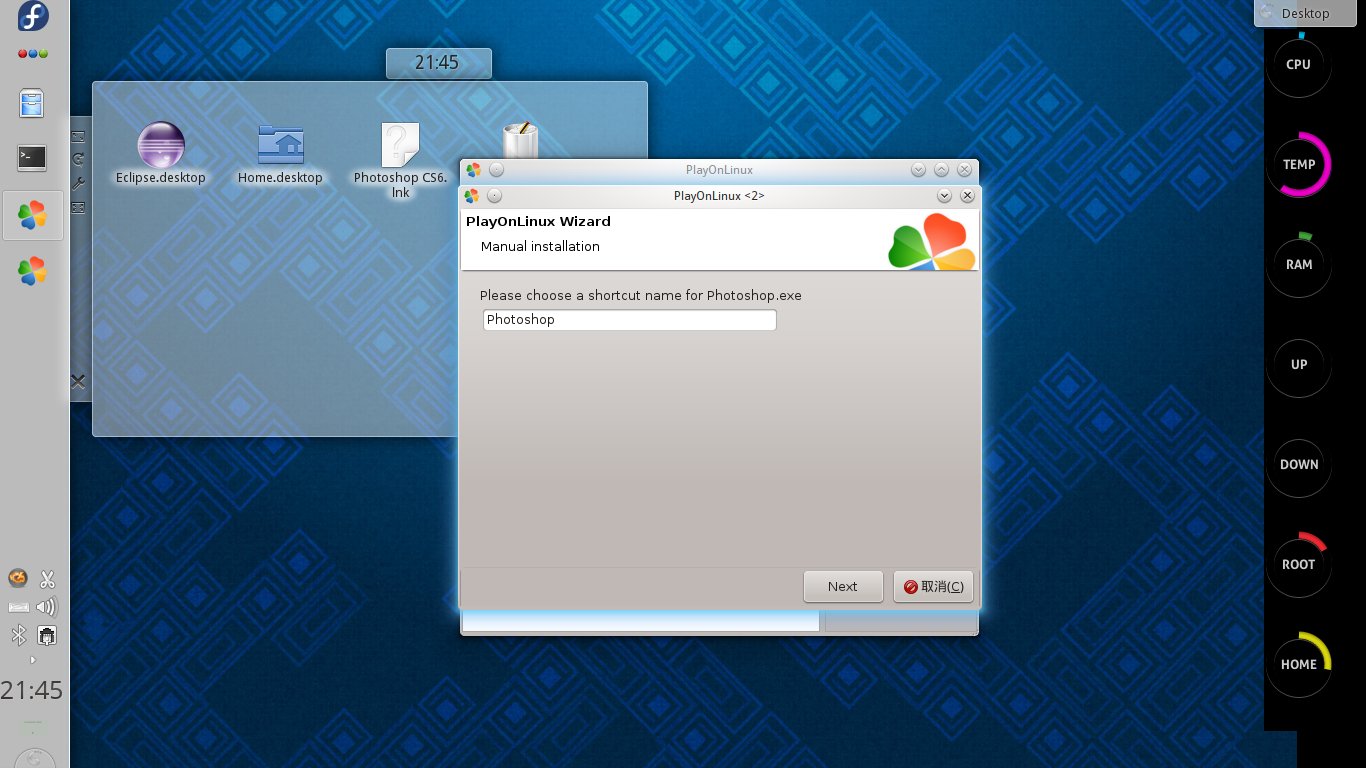The height and width of the screenshot is (768, 1366).
Task: Shade the PlayOnLinux <2> wizard window
Action: 944,196
